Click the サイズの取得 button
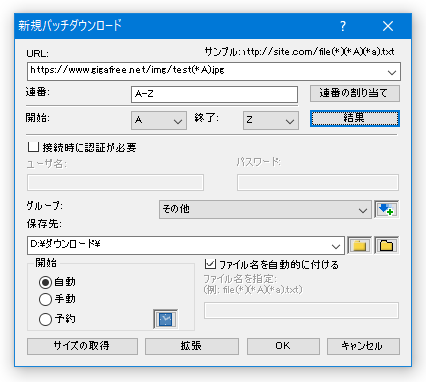The width and height of the screenshot is (426, 382). [82, 346]
